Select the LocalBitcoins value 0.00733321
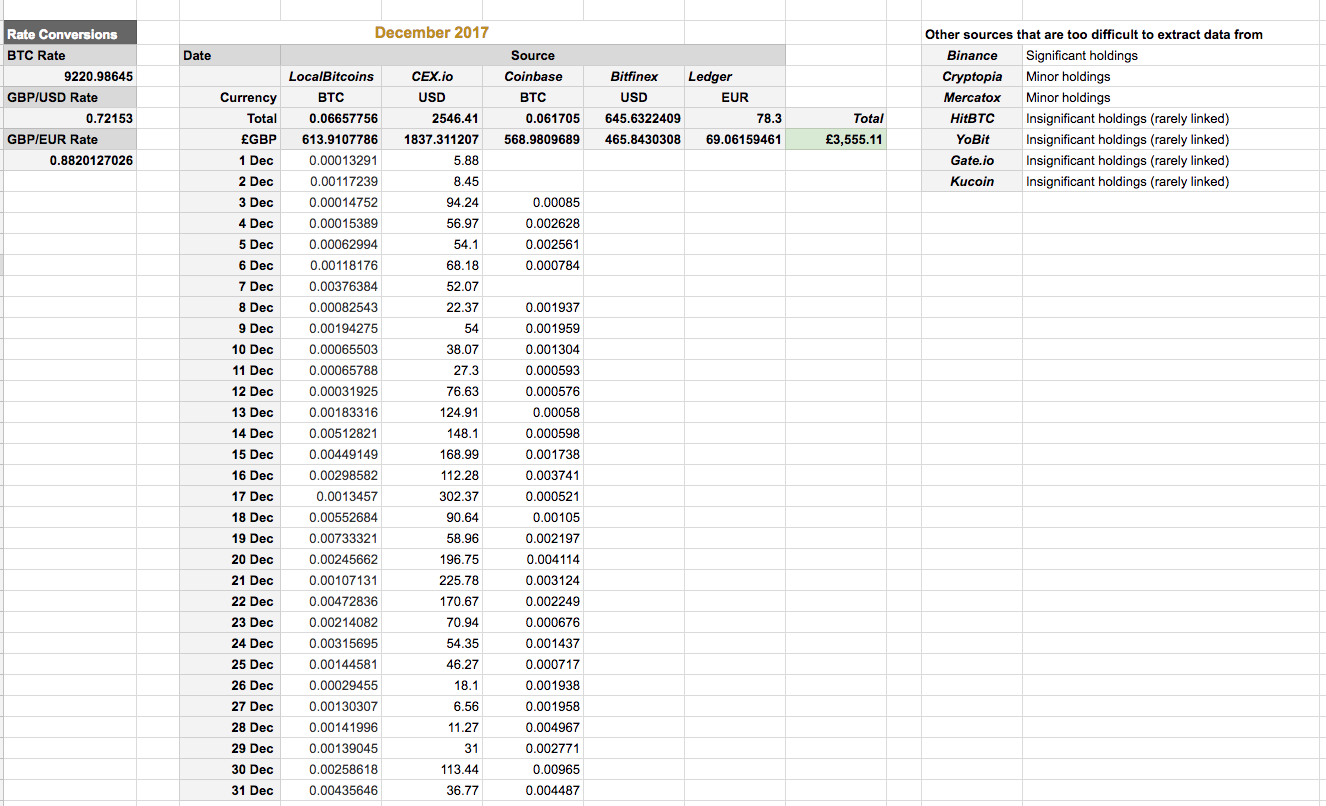The image size is (1326, 806). click(331, 538)
